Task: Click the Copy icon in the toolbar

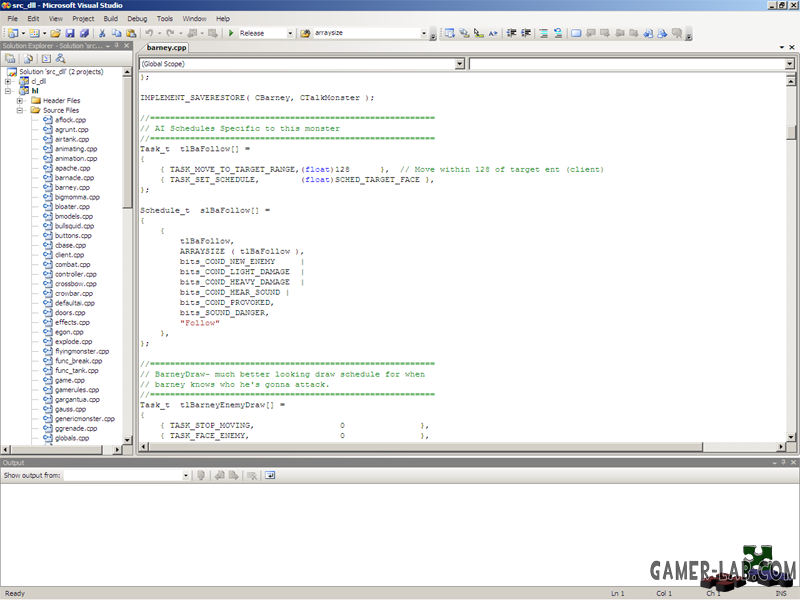Action: (x=116, y=33)
